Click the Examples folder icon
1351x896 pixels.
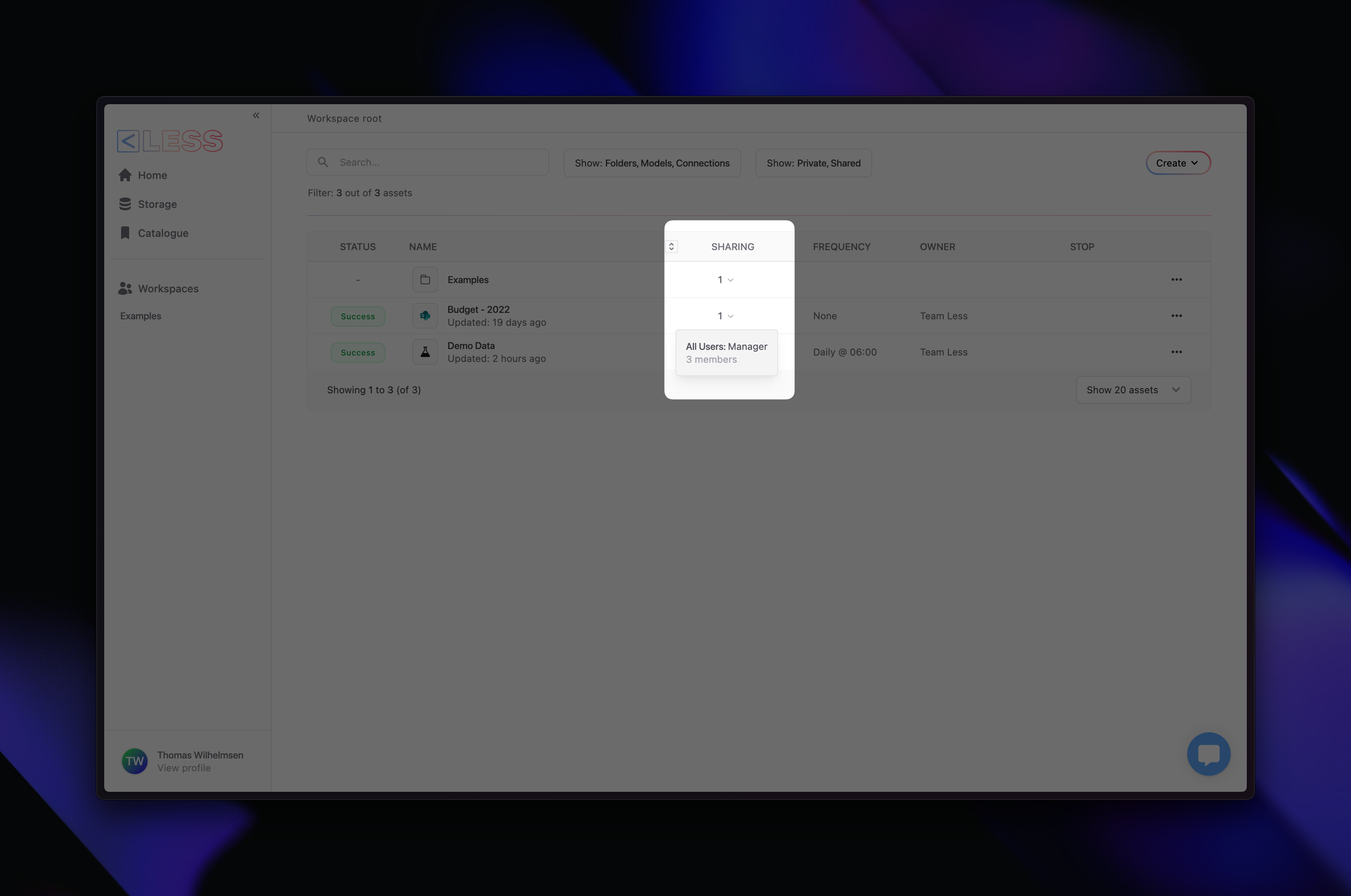point(425,279)
